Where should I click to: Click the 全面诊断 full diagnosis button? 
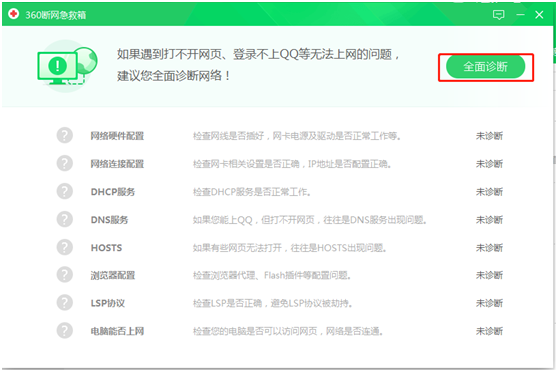[485, 67]
